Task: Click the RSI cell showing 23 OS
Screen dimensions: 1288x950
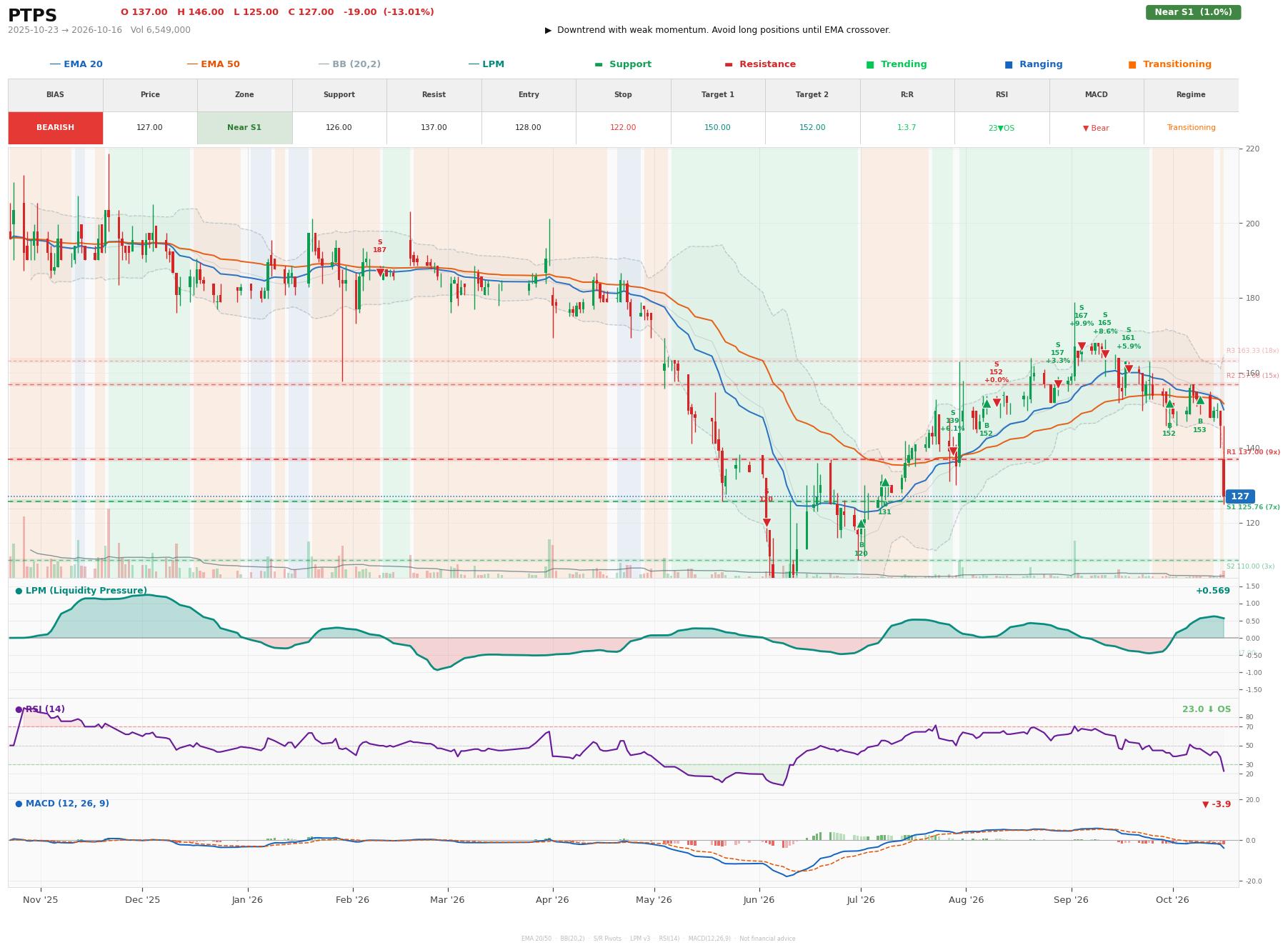Action: pyautogui.click(x=1002, y=128)
